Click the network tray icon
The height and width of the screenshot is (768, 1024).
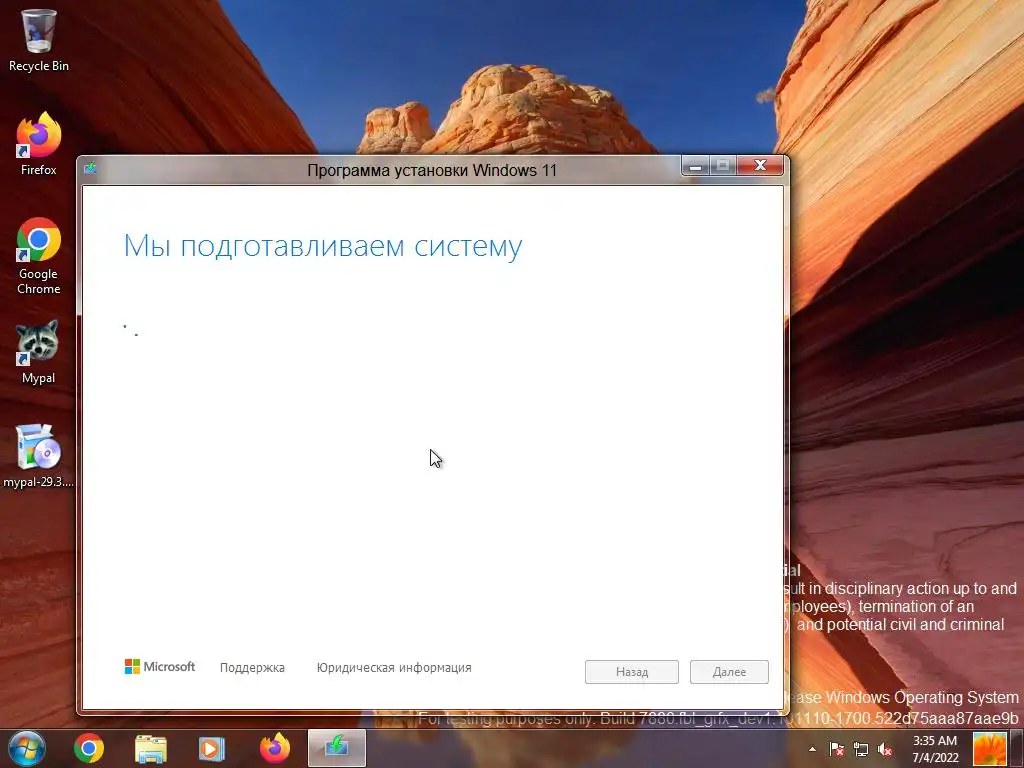861,749
